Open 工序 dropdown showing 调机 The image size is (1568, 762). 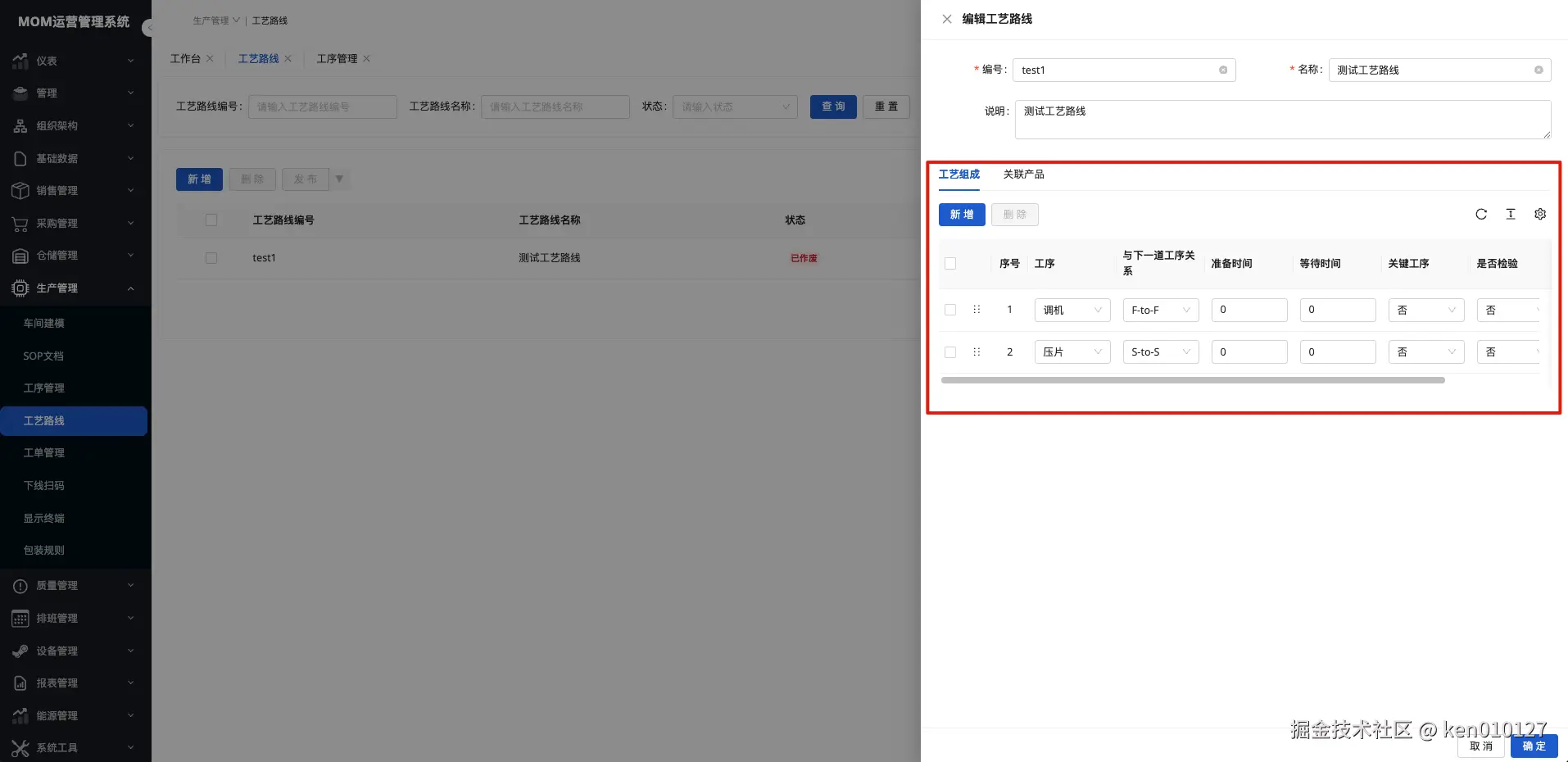pos(1072,310)
